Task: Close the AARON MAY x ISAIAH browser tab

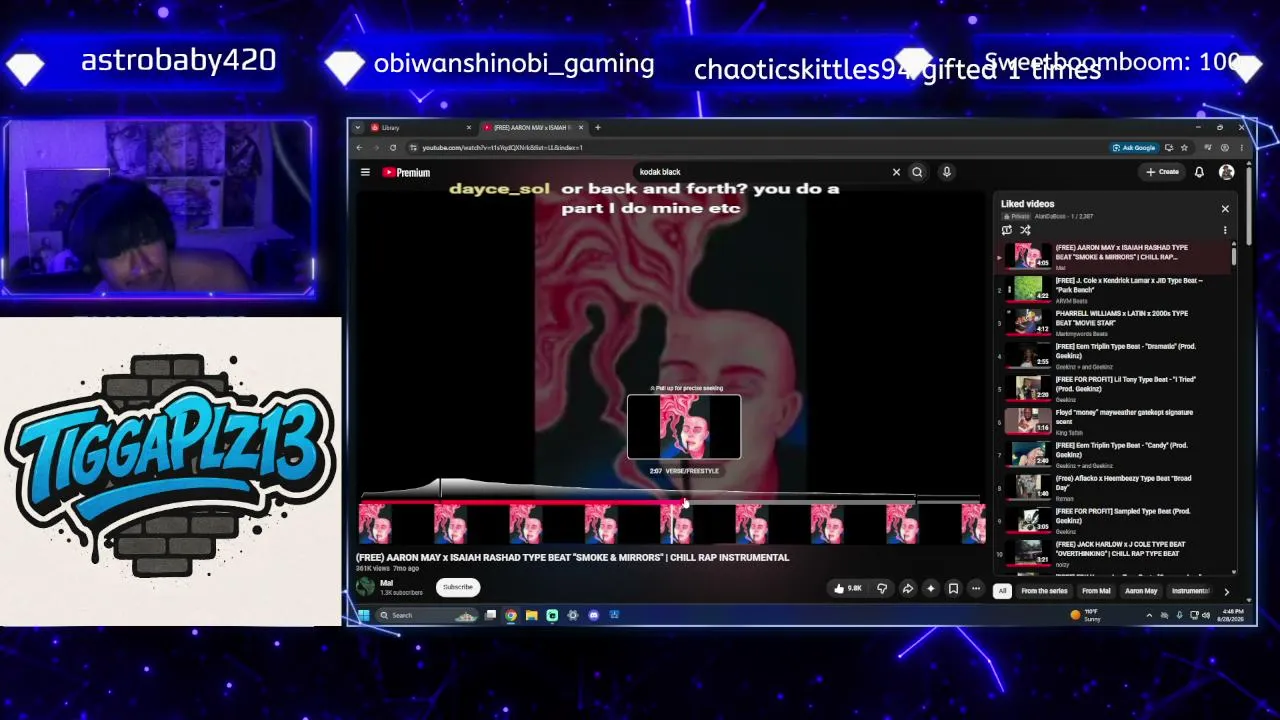Action: pos(581,127)
